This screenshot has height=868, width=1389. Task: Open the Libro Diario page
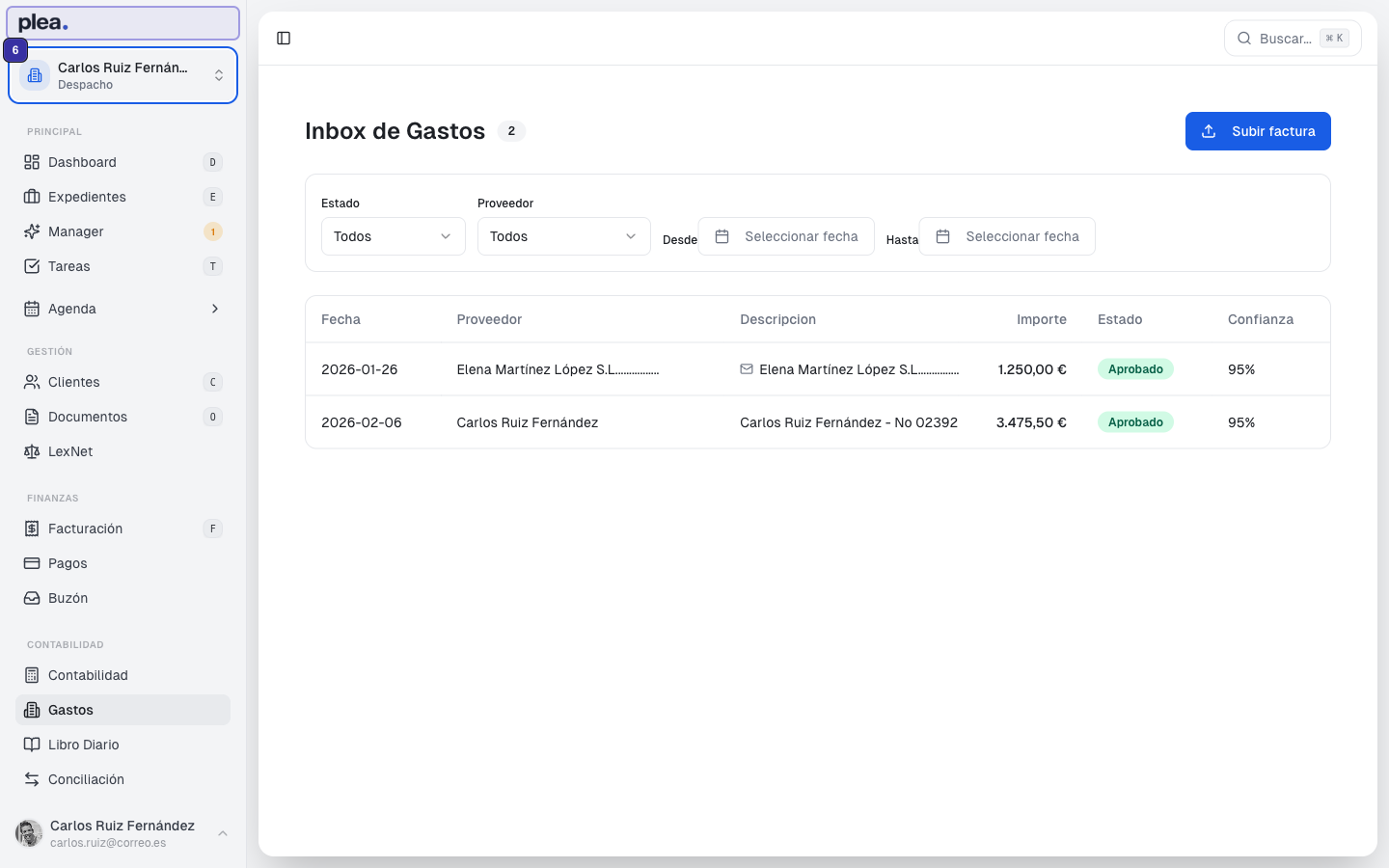coord(123,745)
